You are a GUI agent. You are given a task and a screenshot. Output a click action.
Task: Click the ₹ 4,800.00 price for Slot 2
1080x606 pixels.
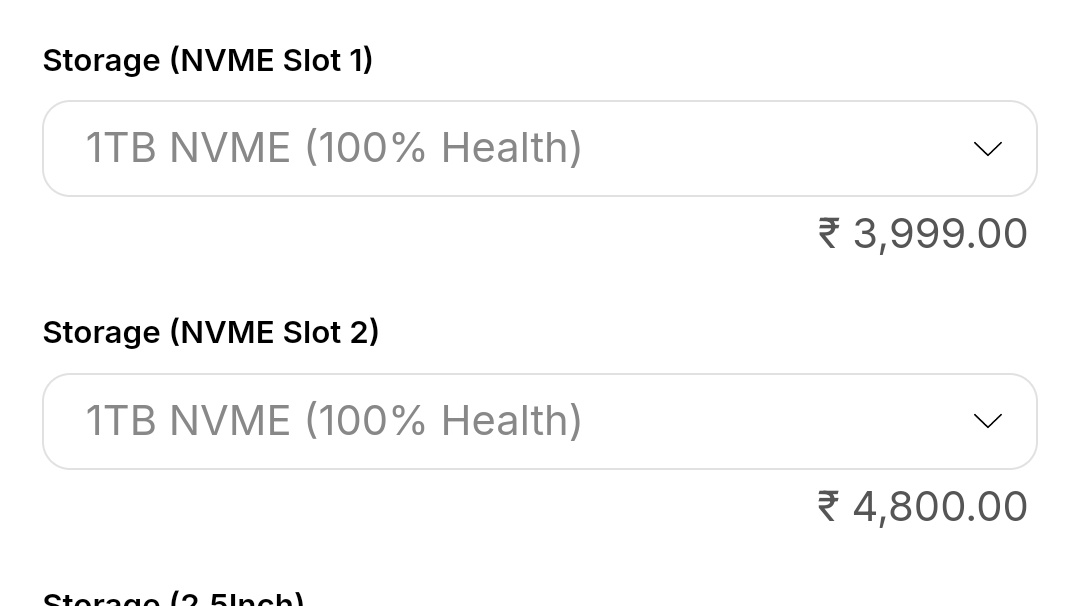point(922,506)
